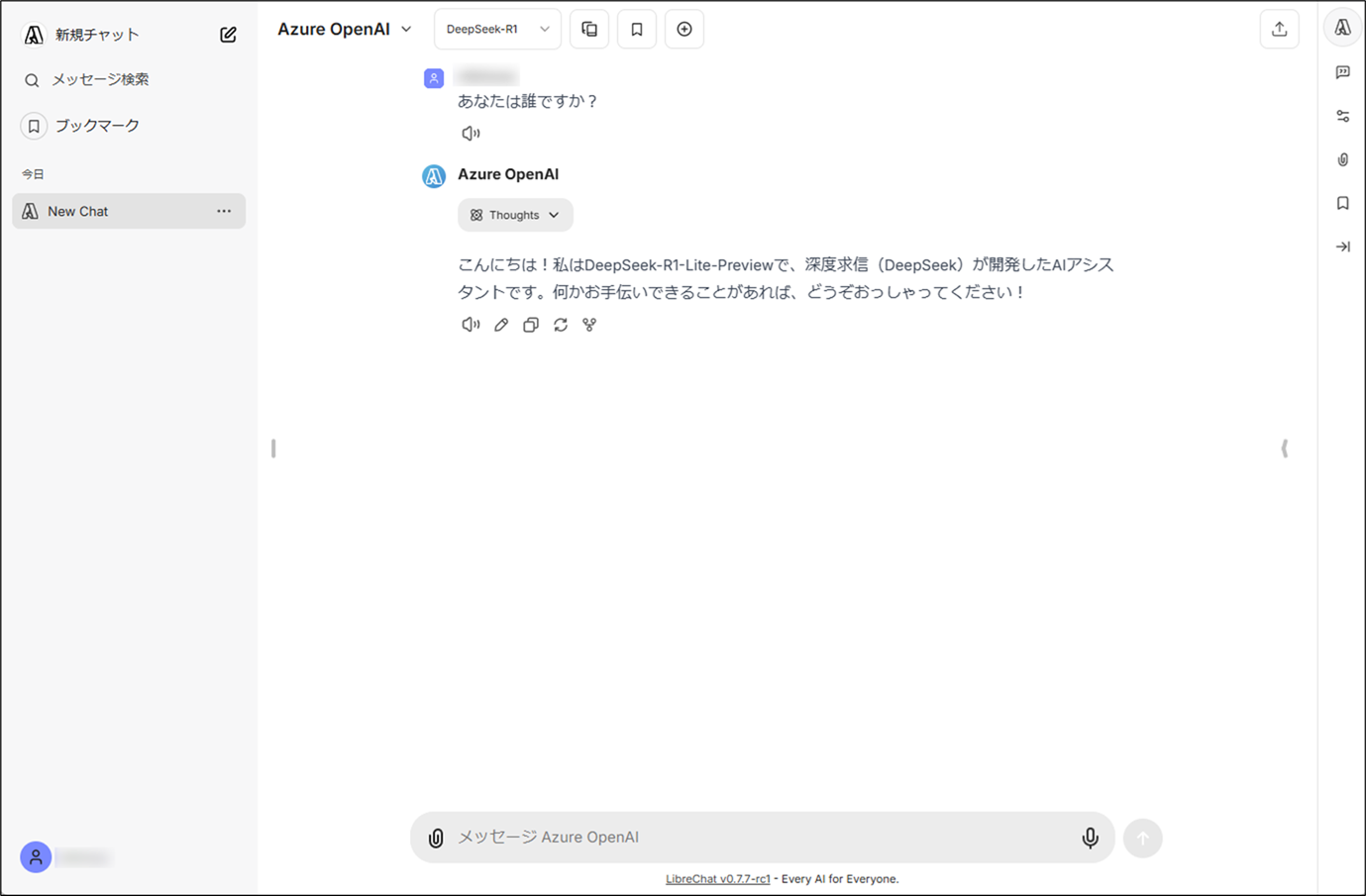Open the LibreChat v0.7.7-rc1 link
1366x896 pixels.
click(718, 878)
